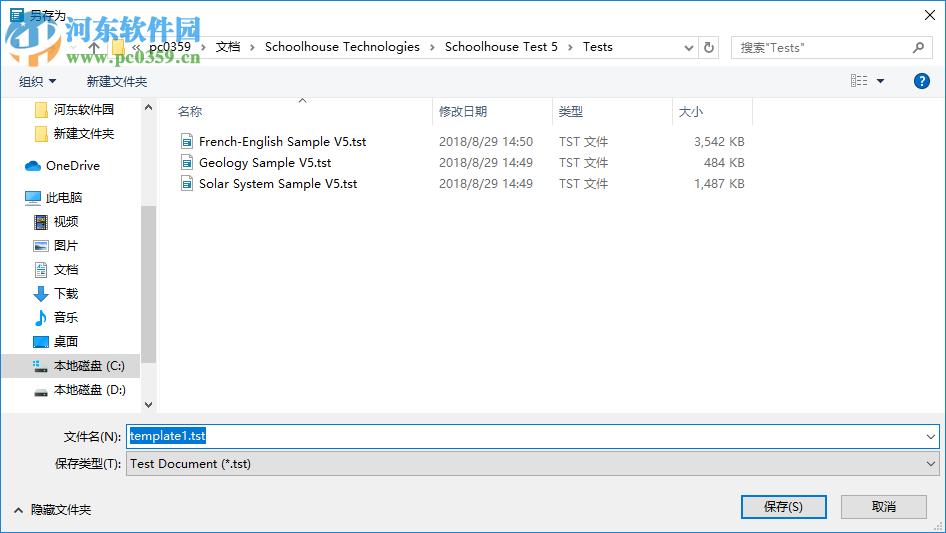Click size value 3,542 KB
946x533 pixels.
[719, 142]
